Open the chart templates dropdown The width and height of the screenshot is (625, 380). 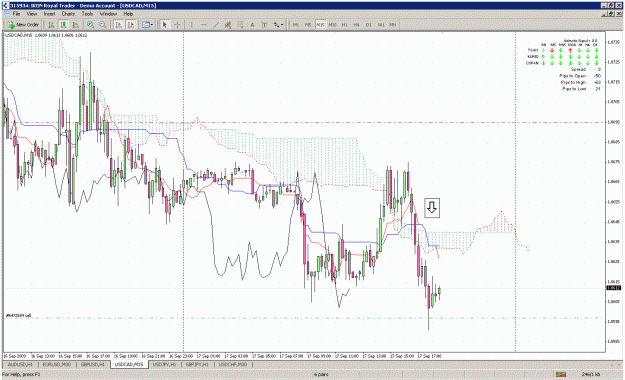(147, 25)
